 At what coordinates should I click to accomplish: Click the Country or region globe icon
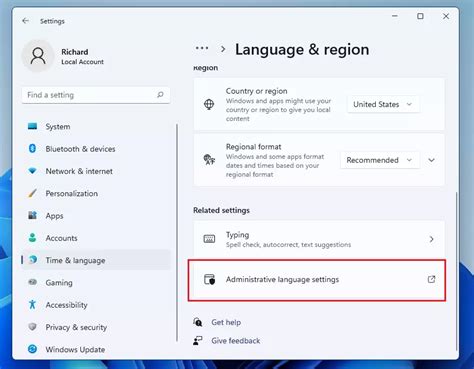209,104
